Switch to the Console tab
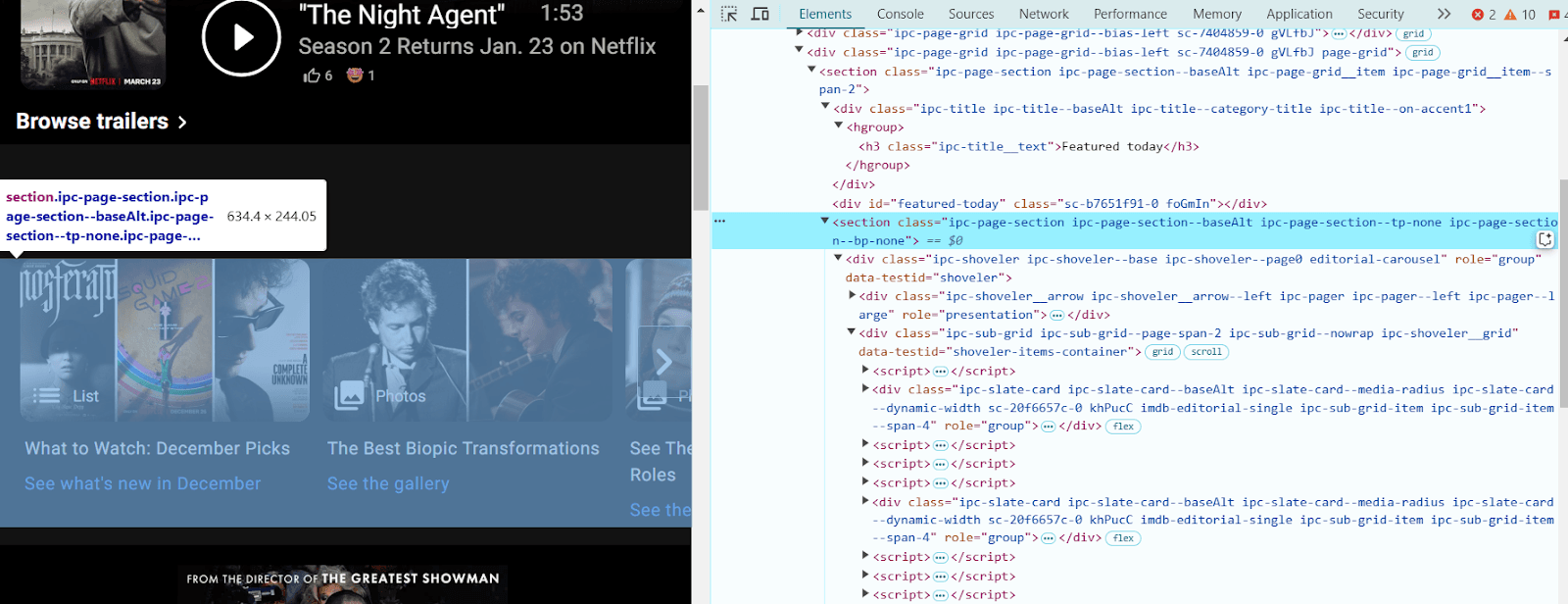The width and height of the screenshot is (1568, 604). tap(901, 14)
